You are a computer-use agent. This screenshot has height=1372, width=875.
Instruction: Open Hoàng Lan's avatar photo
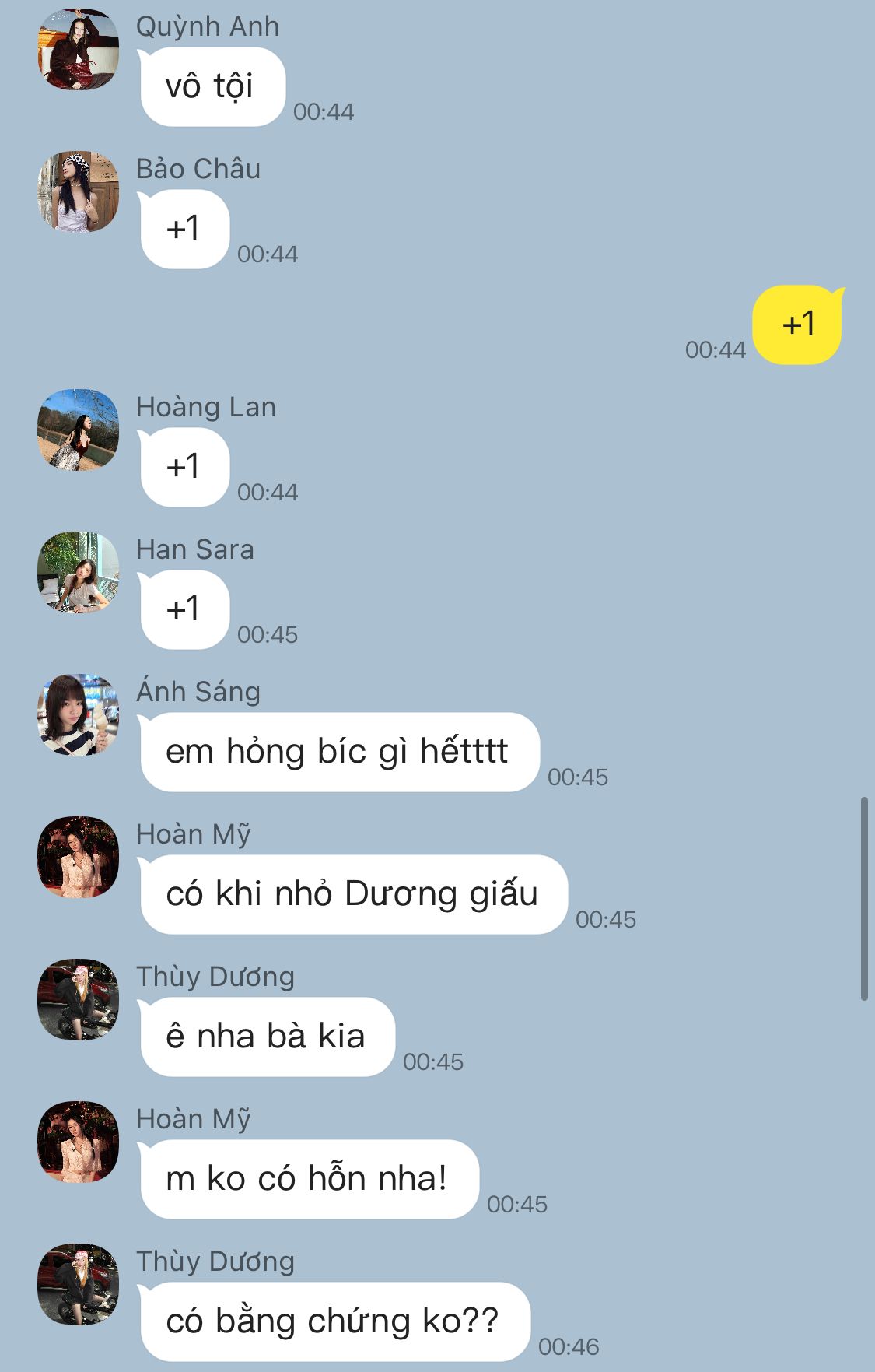[78, 430]
